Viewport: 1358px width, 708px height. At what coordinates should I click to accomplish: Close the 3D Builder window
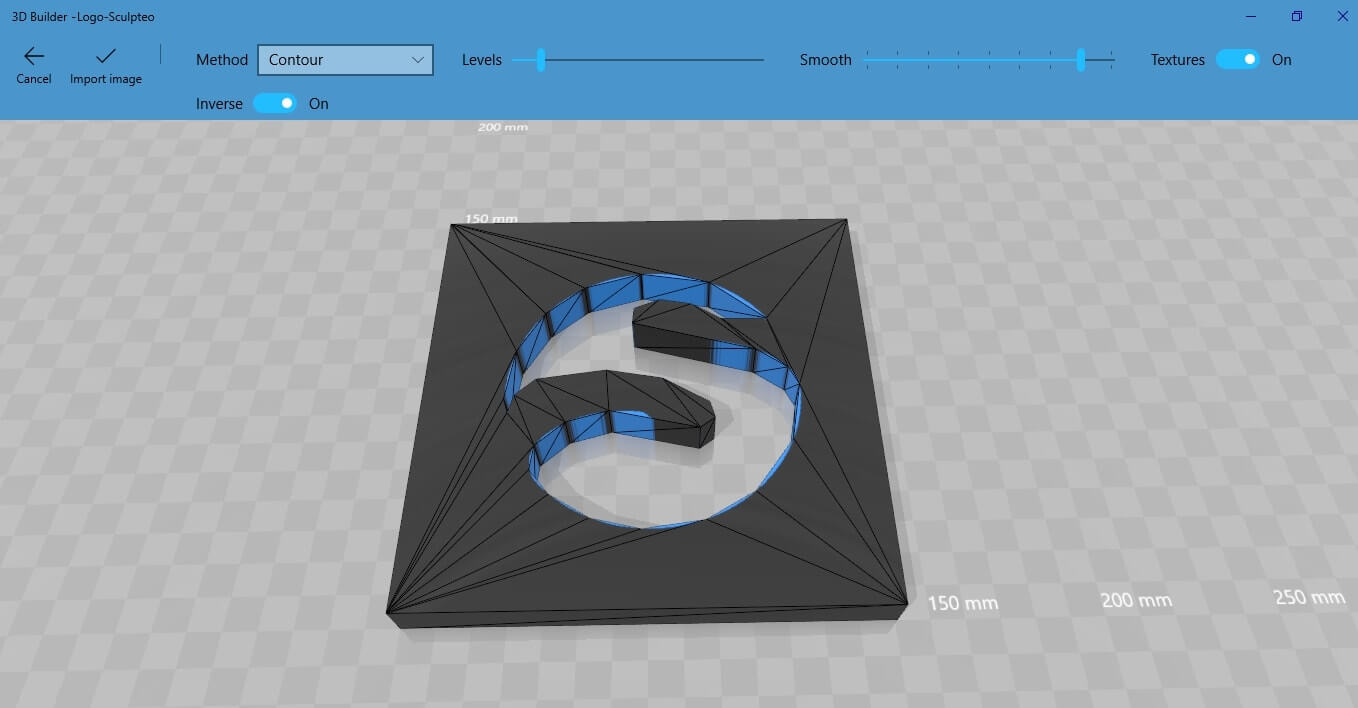pyautogui.click(x=1342, y=16)
